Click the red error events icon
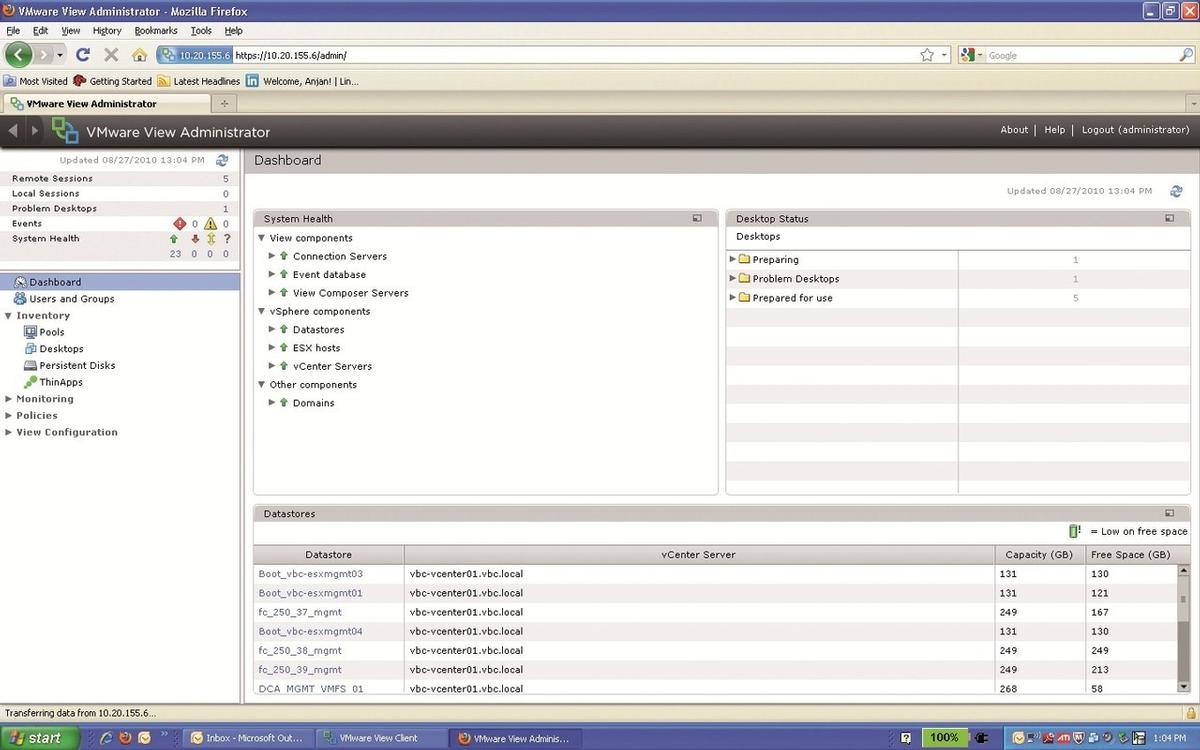 (x=180, y=224)
